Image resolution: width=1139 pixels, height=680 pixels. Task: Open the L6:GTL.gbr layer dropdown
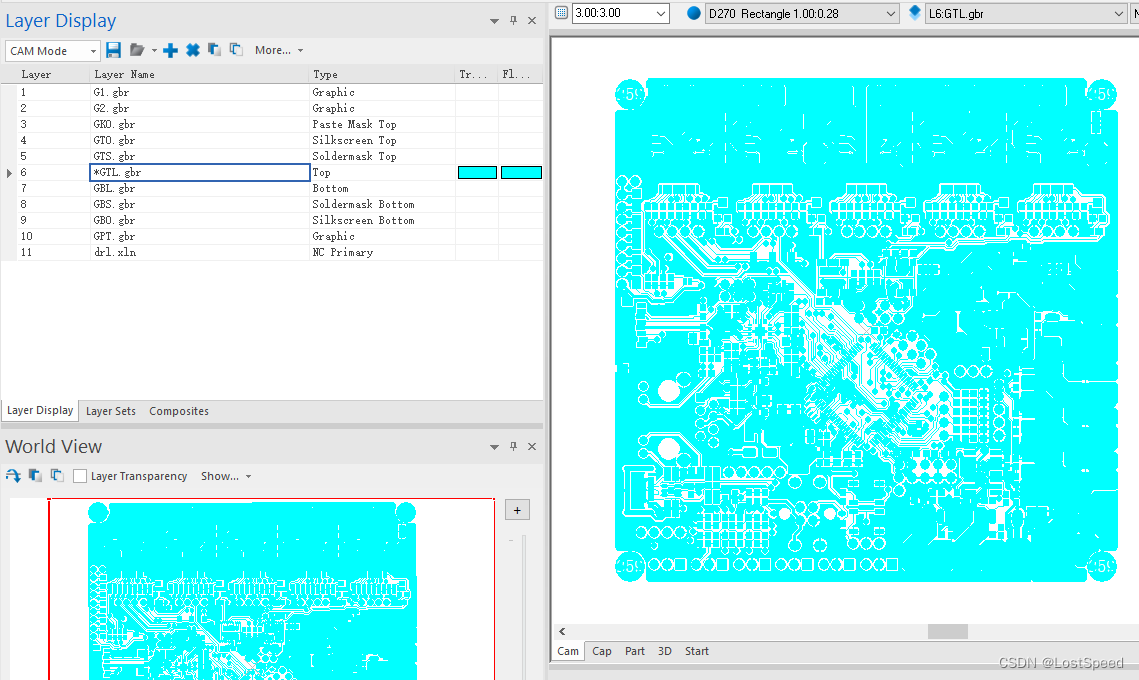tap(1119, 13)
